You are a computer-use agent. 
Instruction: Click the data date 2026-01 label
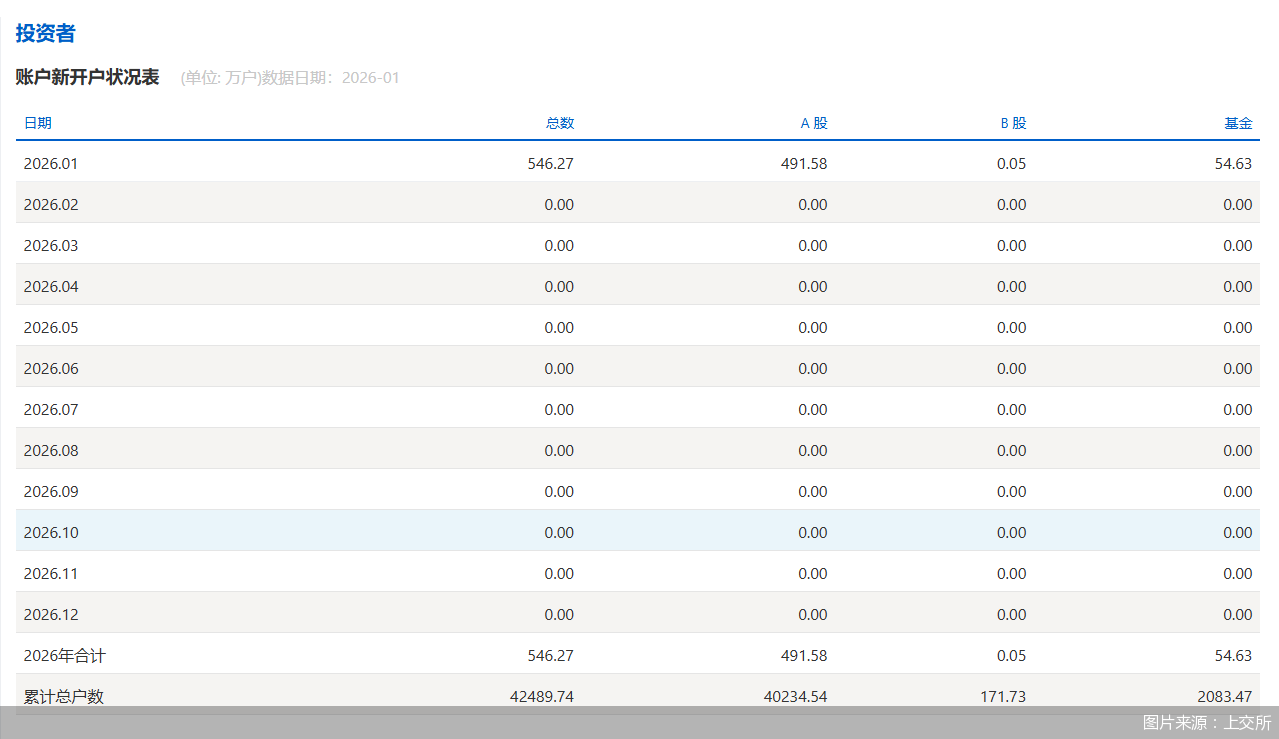coord(371,78)
